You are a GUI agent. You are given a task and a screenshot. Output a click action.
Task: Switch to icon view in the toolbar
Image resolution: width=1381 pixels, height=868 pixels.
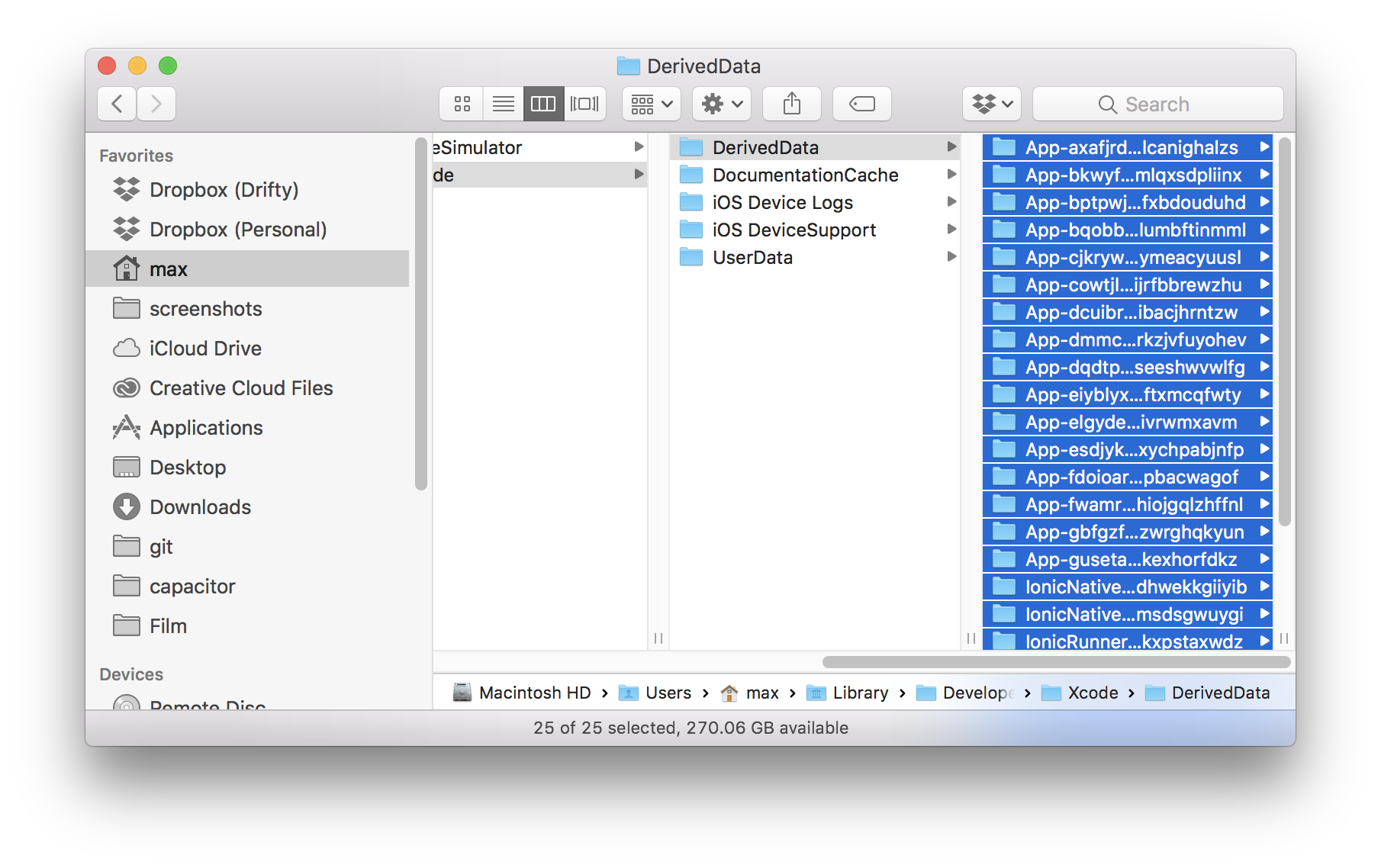click(461, 104)
